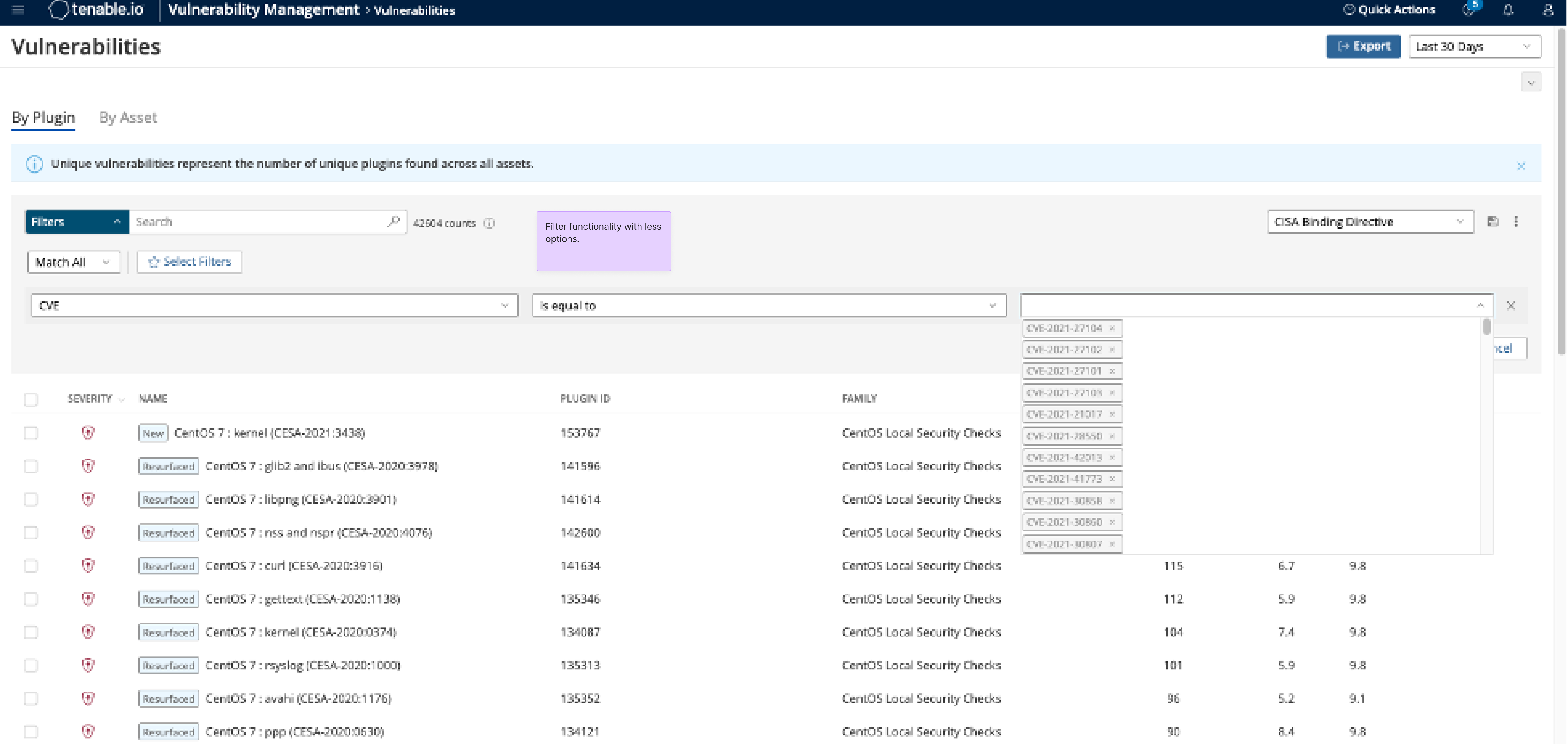Screen dimensions: 1568x744
Task: Remove the CVE-2021-27104 tag
Action: pos(1112,328)
